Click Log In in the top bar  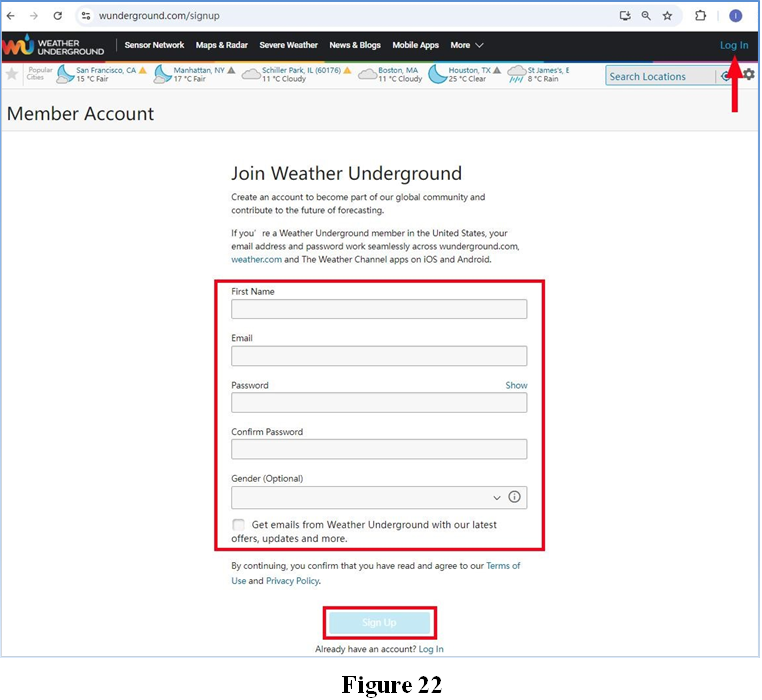point(734,45)
